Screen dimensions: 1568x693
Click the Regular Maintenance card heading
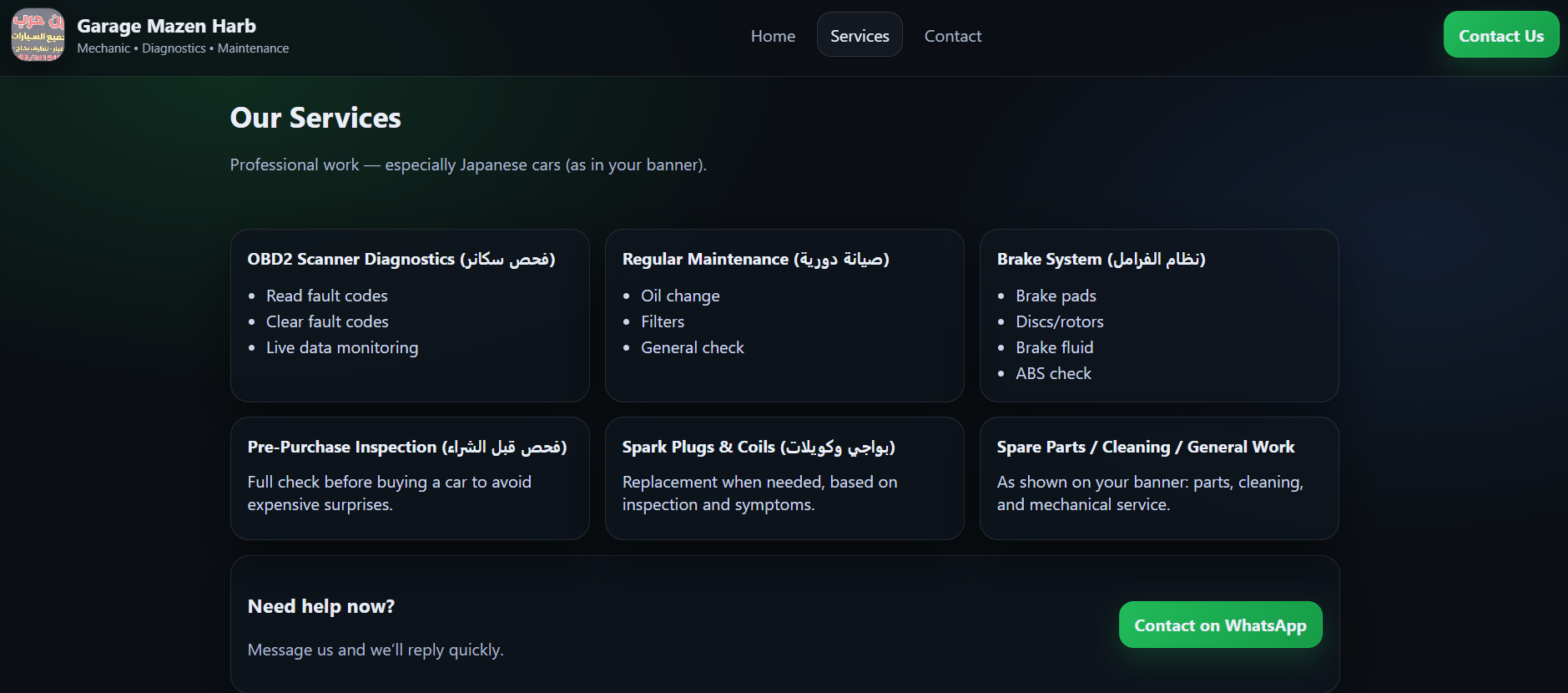[x=755, y=259]
